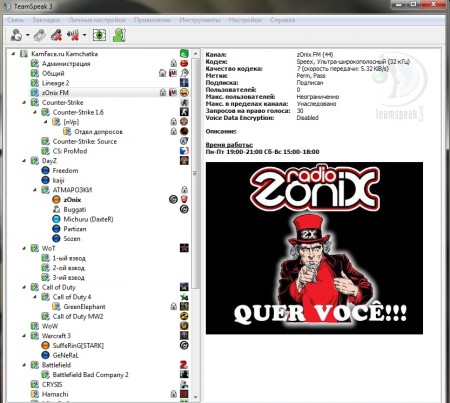Click the red shield badge next to zOnix user

(184, 200)
